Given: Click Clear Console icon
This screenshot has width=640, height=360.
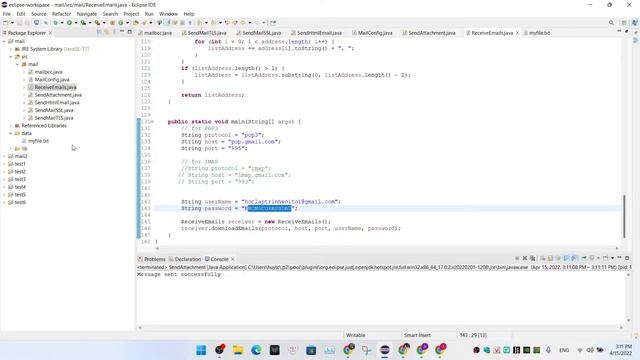Looking at the screenshot, I should coord(543,258).
